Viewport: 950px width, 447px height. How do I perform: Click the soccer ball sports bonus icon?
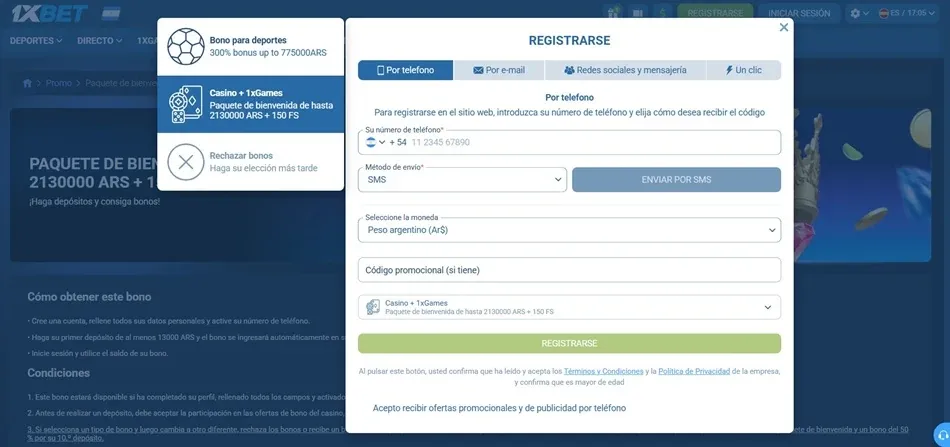point(186,47)
